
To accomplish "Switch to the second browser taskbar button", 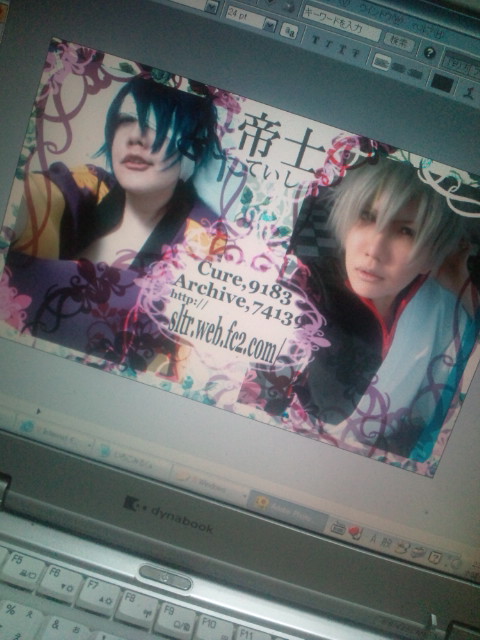I will pyautogui.click(x=131, y=458).
